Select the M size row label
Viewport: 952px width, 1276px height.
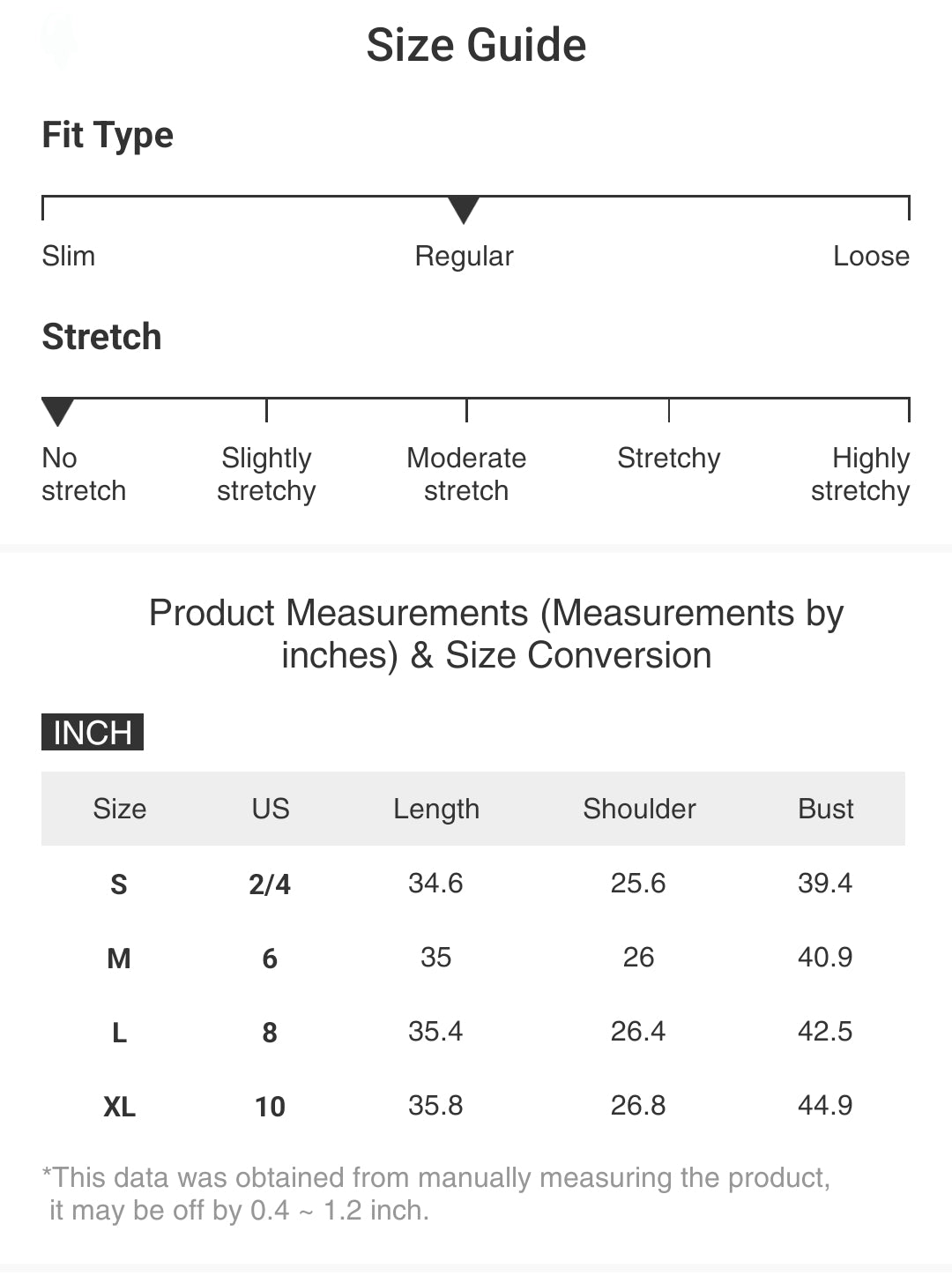click(119, 958)
